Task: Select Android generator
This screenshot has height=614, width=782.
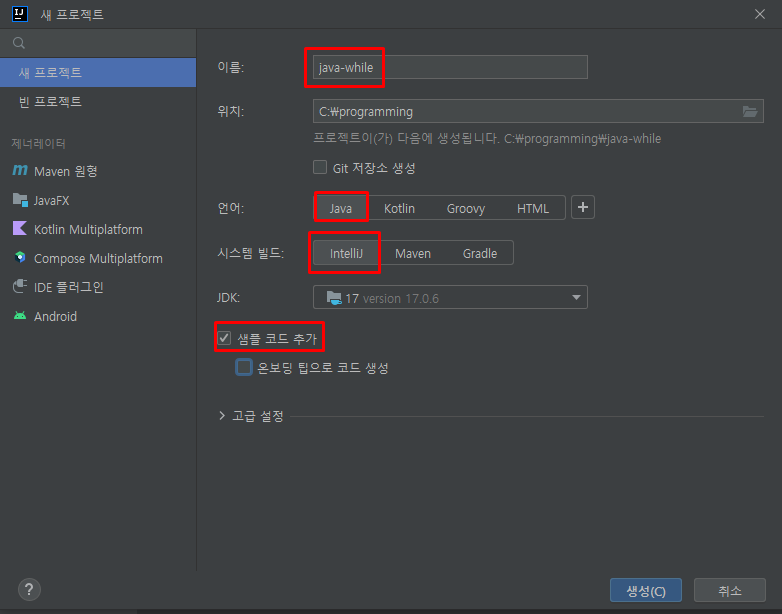Action: pyautogui.click(x=98, y=316)
